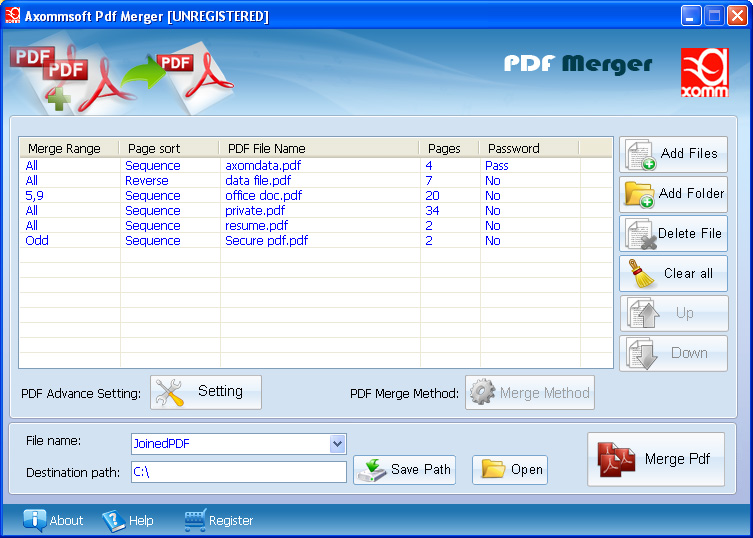Select the office doc.pdf row
The width and height of the screenshot is (753, 538).
tap(316, 196)
